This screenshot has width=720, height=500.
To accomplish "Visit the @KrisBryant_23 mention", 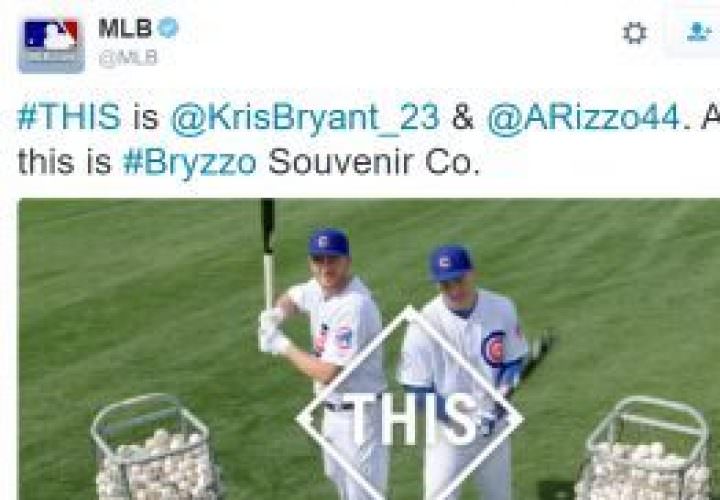I will (305, 119).
